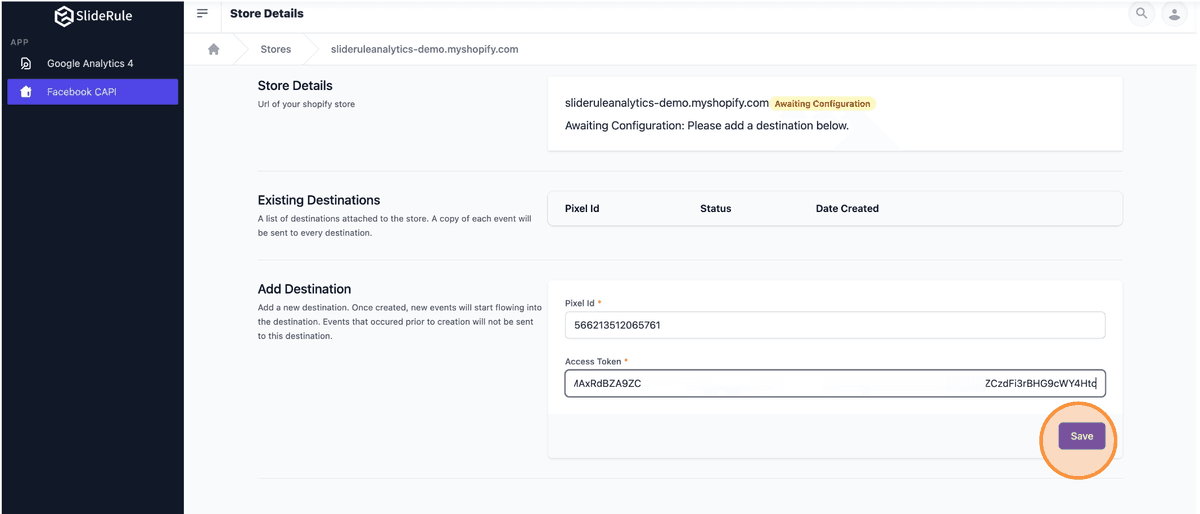The height and width of the screenshot is (514, 1200).
Task: Click the Awaiting Configuration badge
Action: (x=822, y=104)
